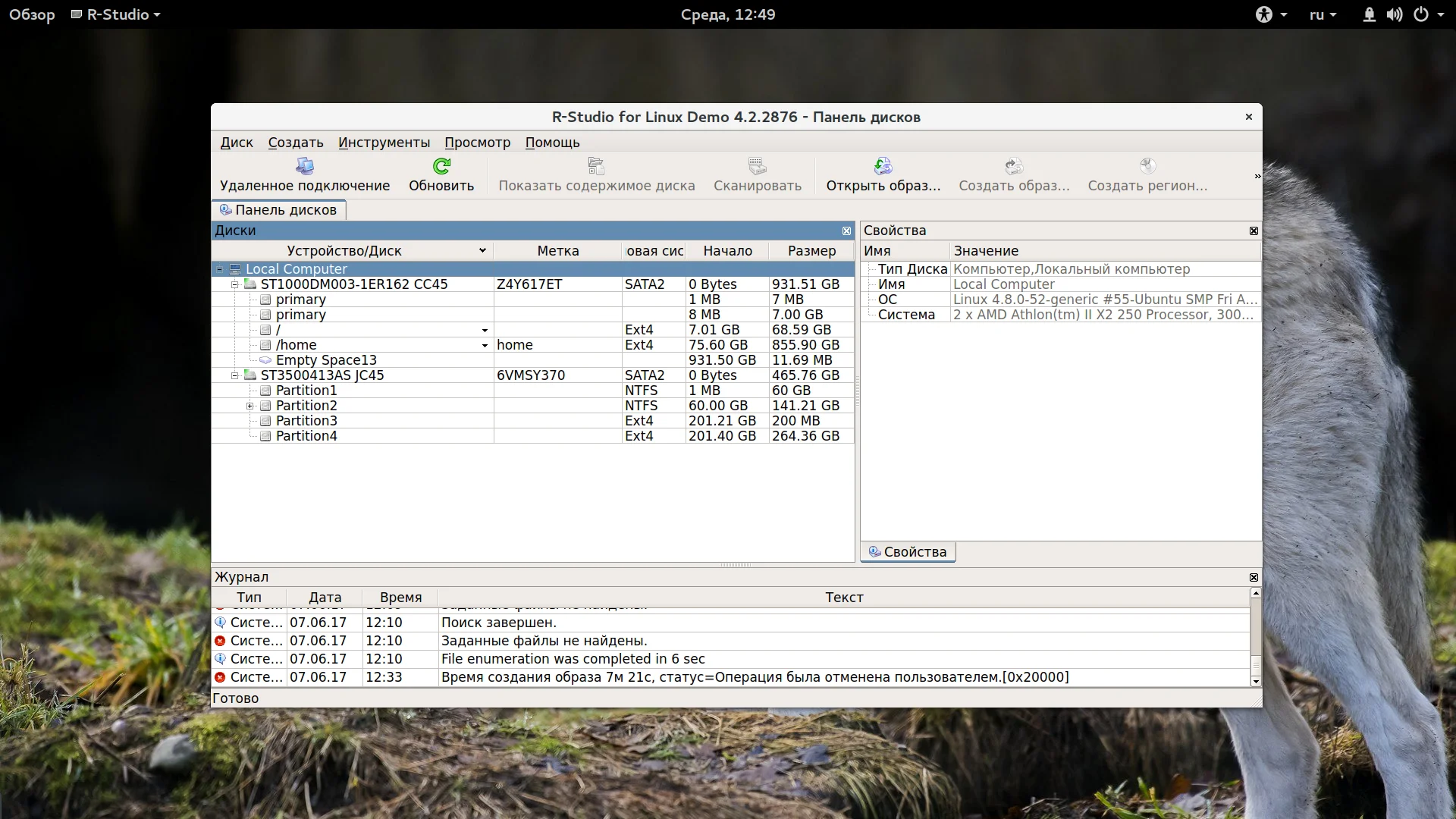
Task: Close the Диски panel with its X icon
Action: pos(846,231)
